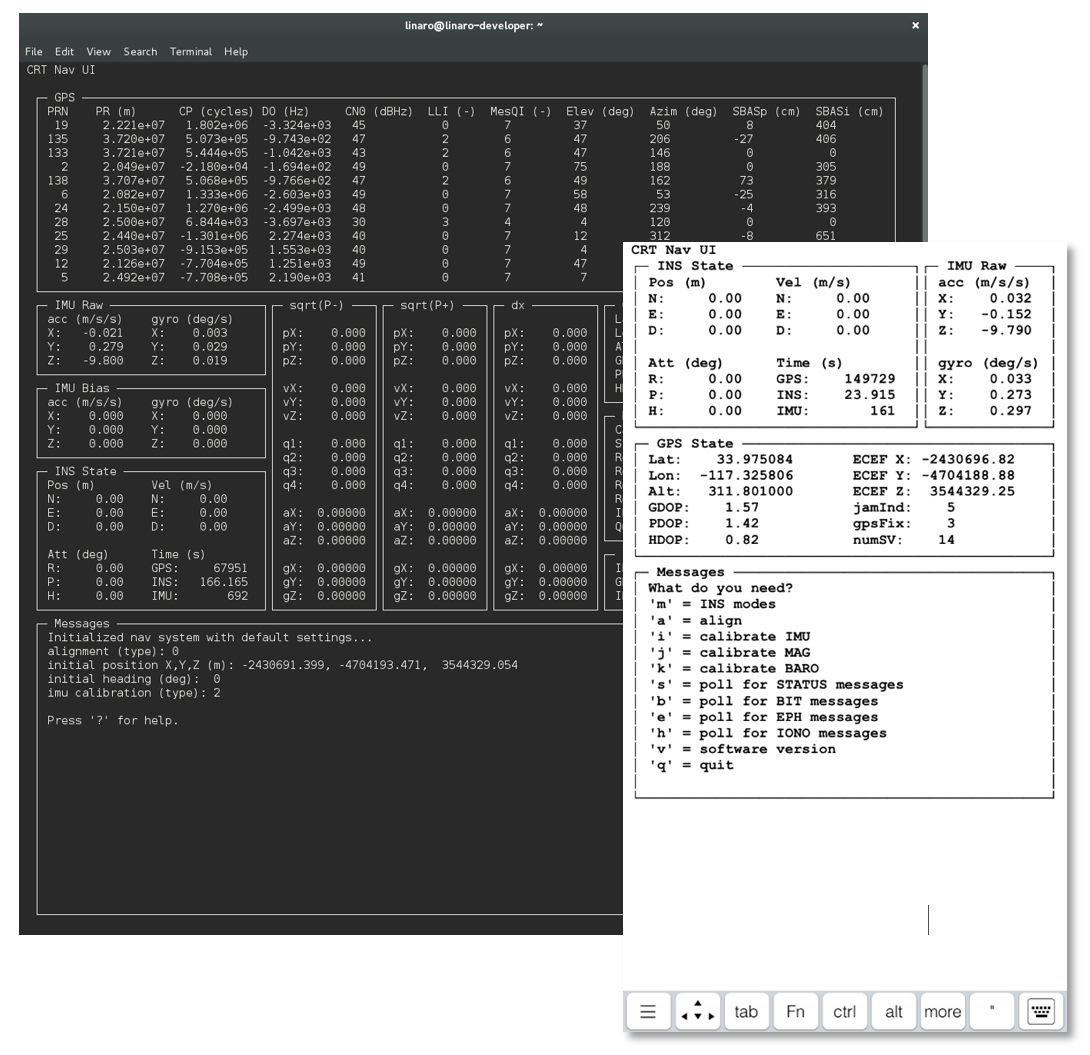Select the 'k' = calibrate BARO line
This screenshot has height=1055, width=1090.
pos(733,668)
